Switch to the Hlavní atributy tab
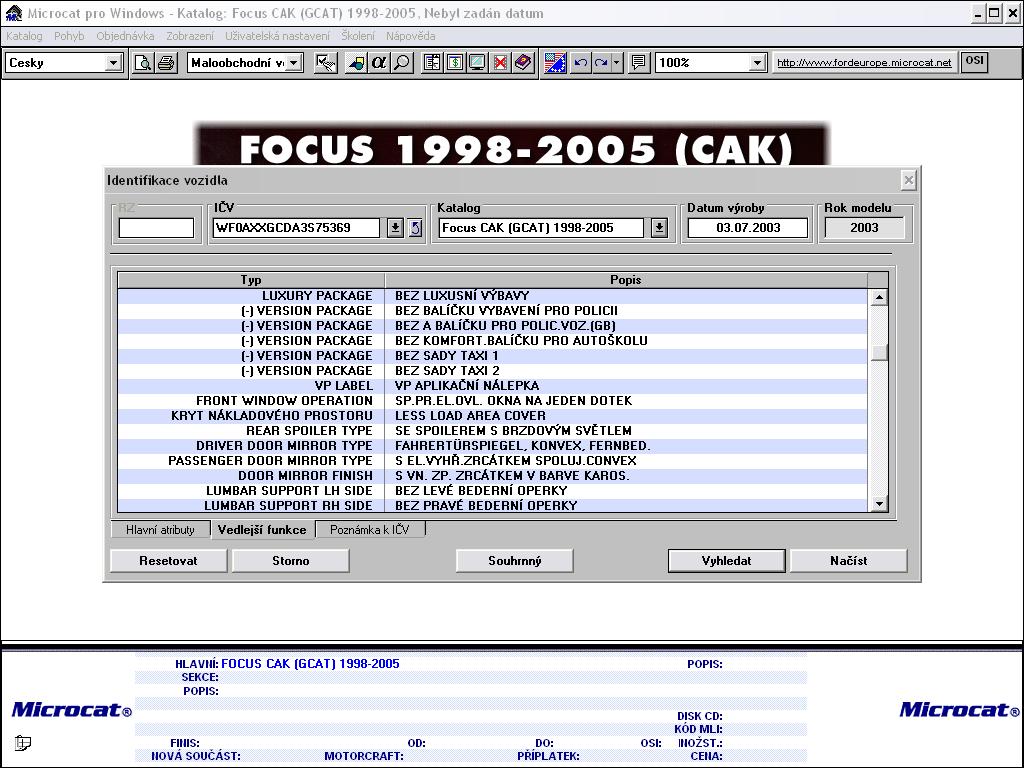 [x=160, y=530]
